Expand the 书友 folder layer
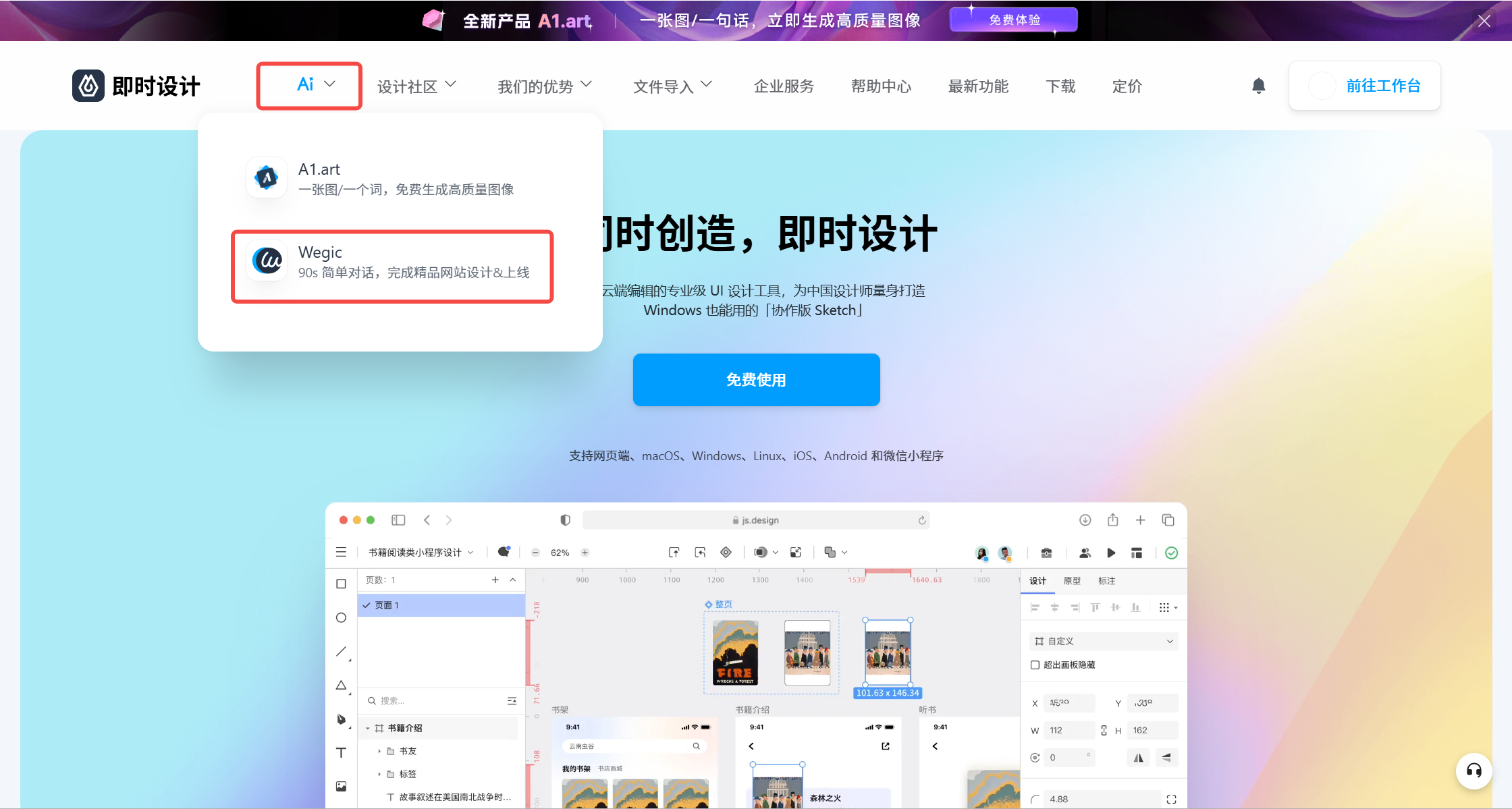Viewport: 1512px width, 809px height. (379, 751)
